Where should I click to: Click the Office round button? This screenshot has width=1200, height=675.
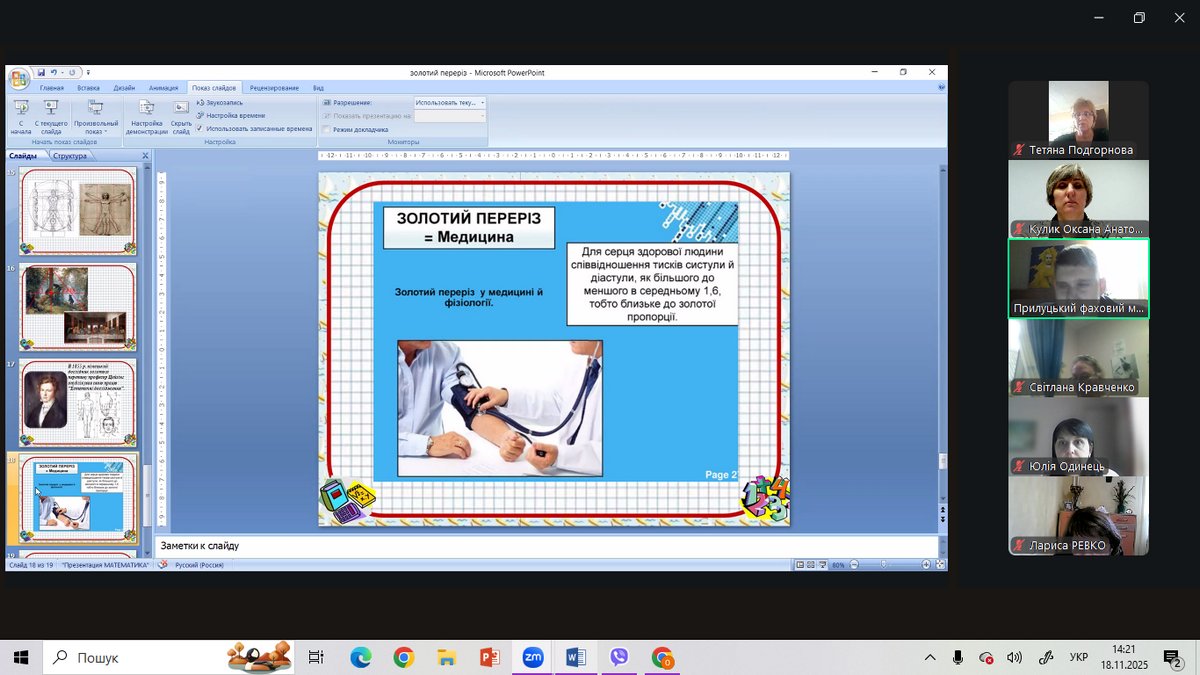[19, 78]
